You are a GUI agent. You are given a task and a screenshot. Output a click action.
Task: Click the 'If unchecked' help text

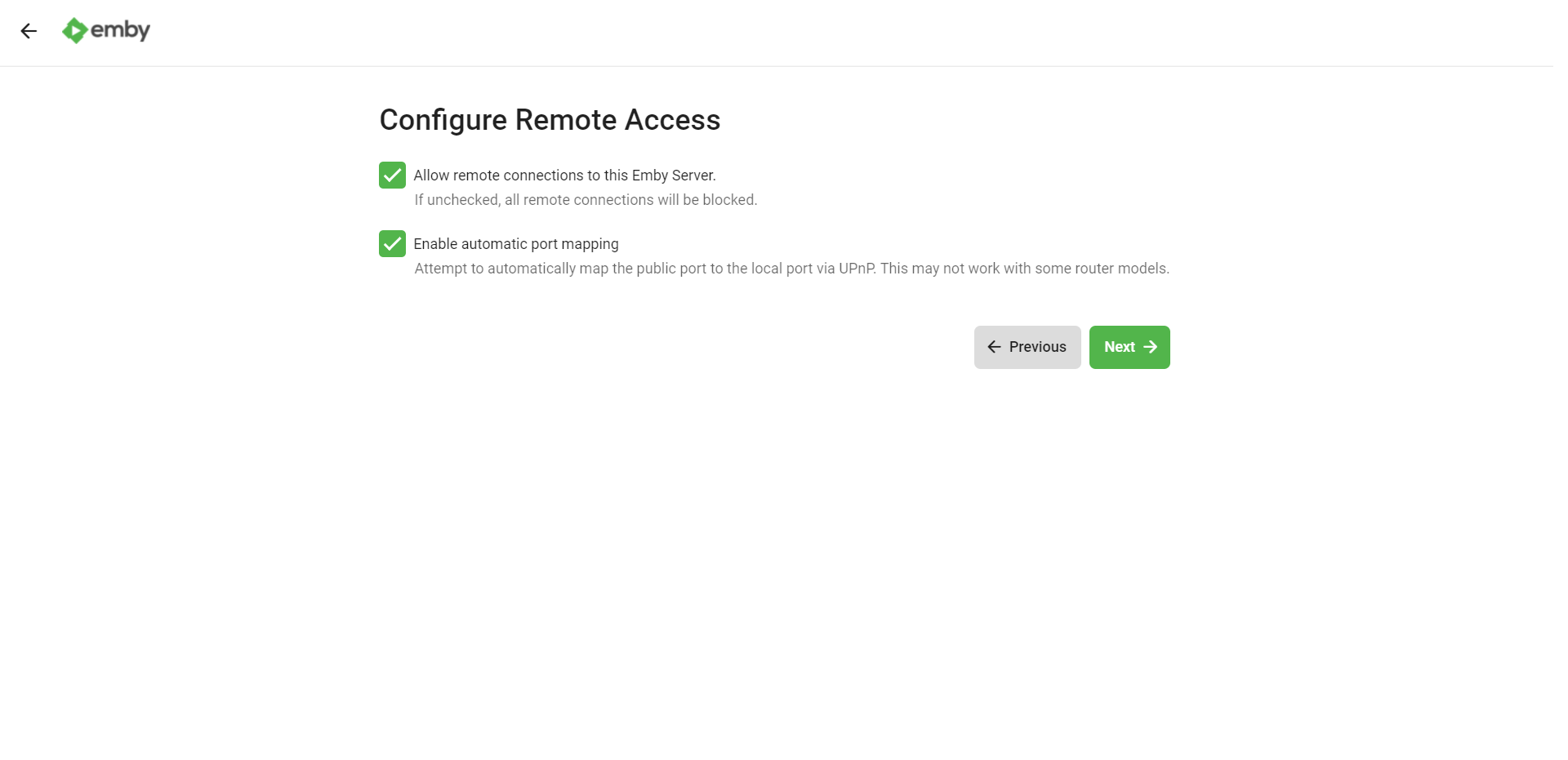pos(586,200)
